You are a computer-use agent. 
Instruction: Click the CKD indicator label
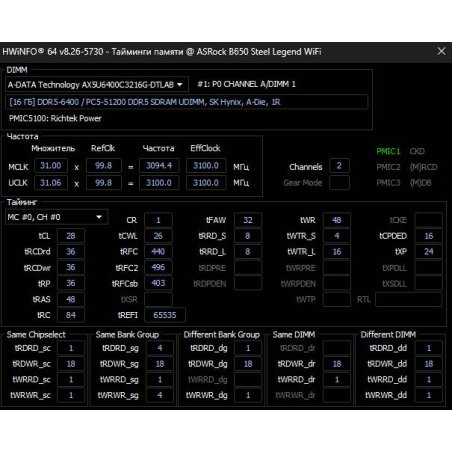tap(417, 151)
